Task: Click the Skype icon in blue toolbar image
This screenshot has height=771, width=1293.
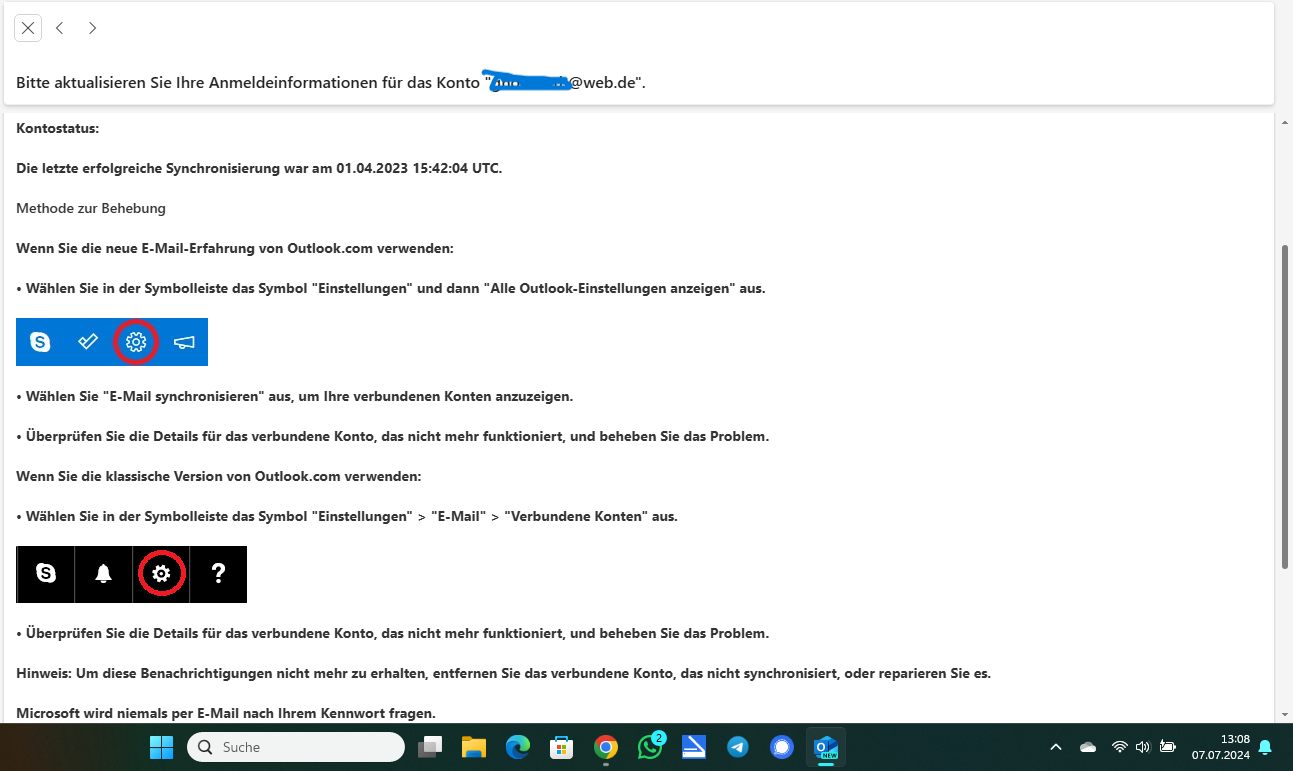Action: (40, 342)
